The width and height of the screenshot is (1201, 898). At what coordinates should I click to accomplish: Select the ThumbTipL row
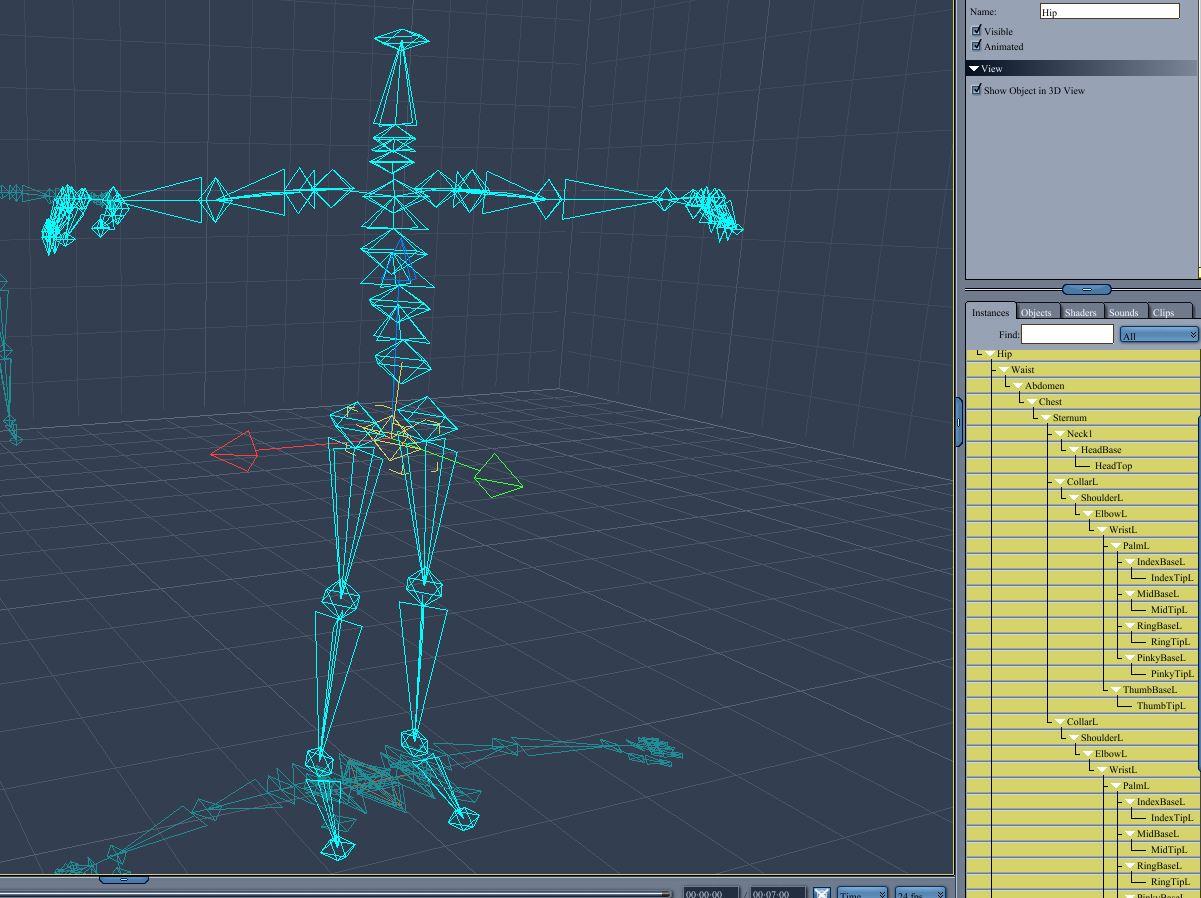click(x=1083, y=706)
